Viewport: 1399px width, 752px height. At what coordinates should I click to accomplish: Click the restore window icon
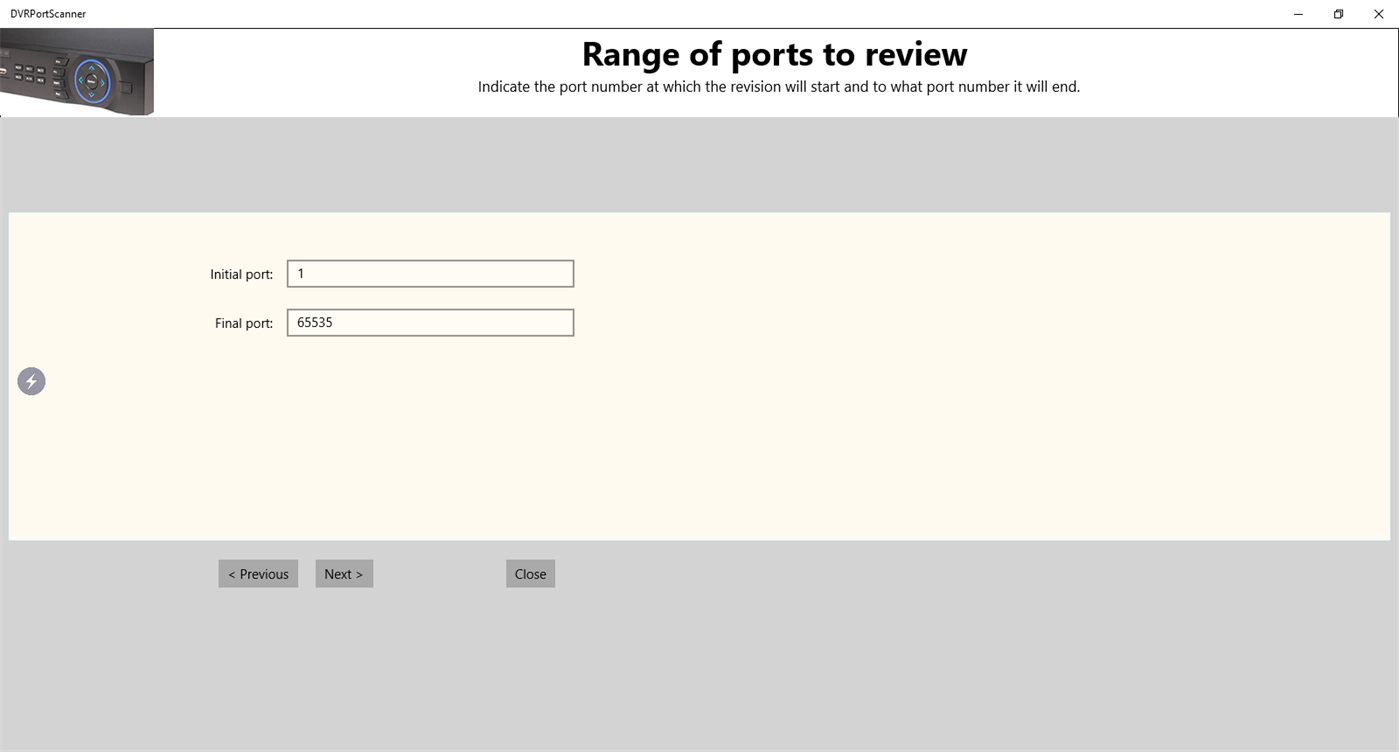[x=1338, y=14]
